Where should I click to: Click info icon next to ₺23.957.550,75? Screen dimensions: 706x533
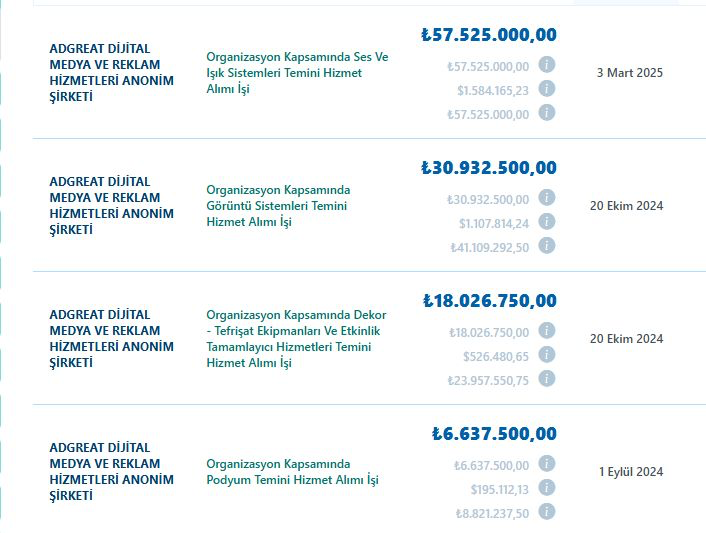(547, 379)
